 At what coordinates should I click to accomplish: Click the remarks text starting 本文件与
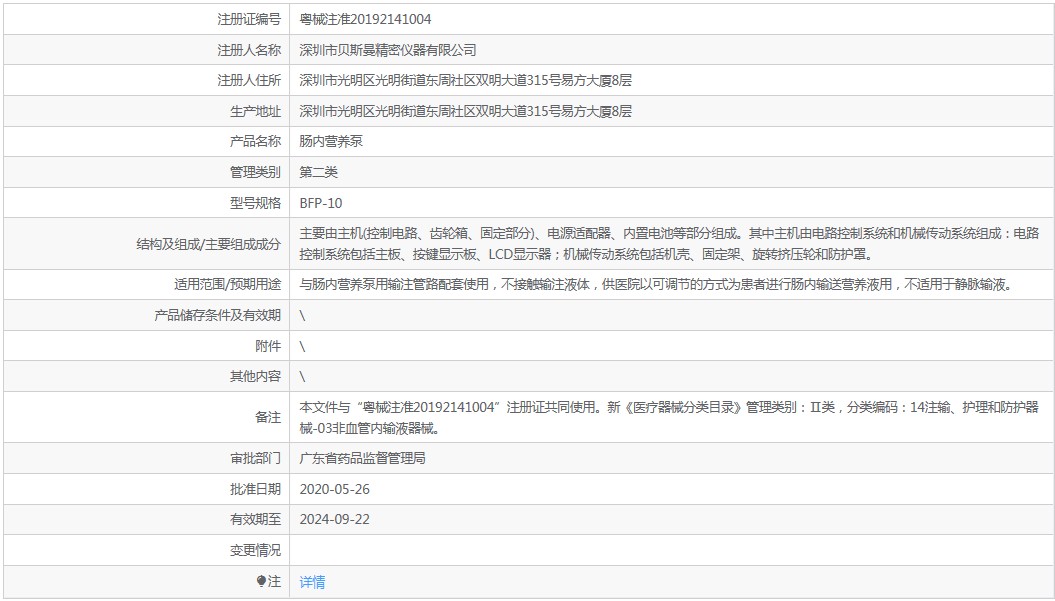tap(669, 417)
